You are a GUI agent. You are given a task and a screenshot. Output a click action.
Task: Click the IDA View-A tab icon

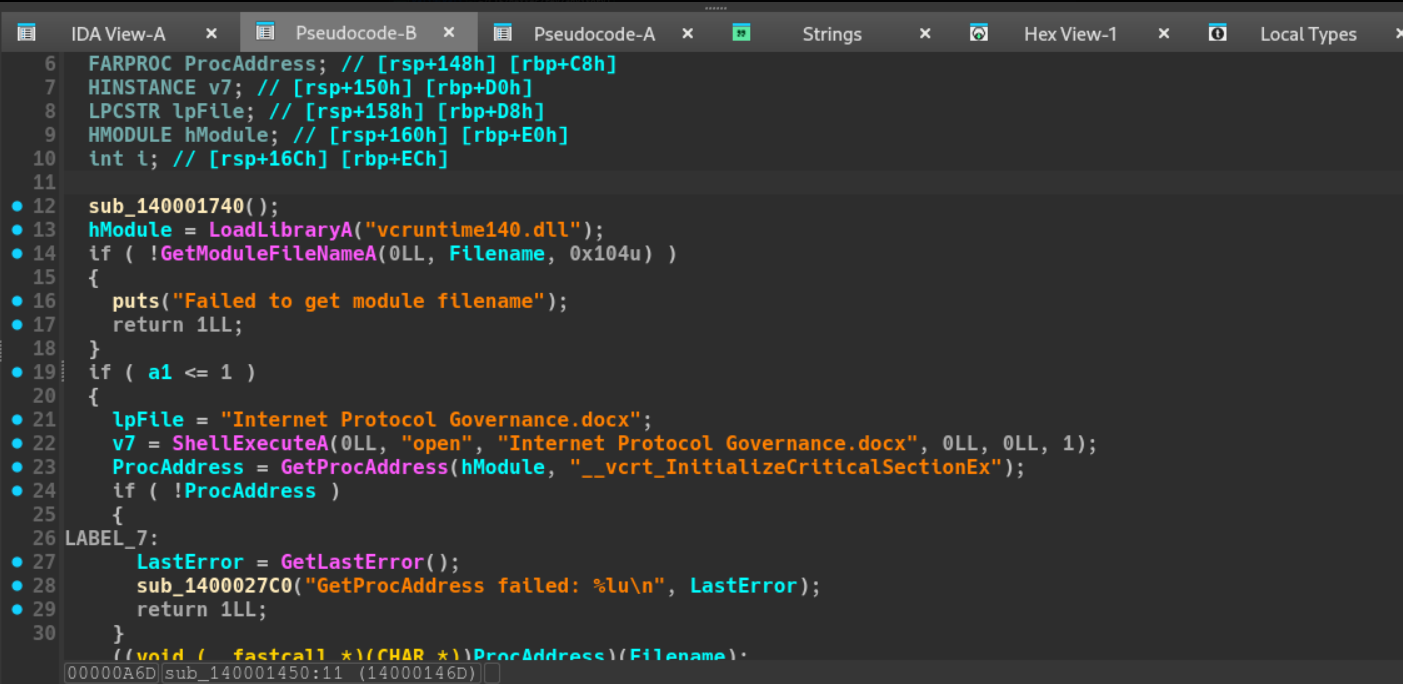pos(26,33)
